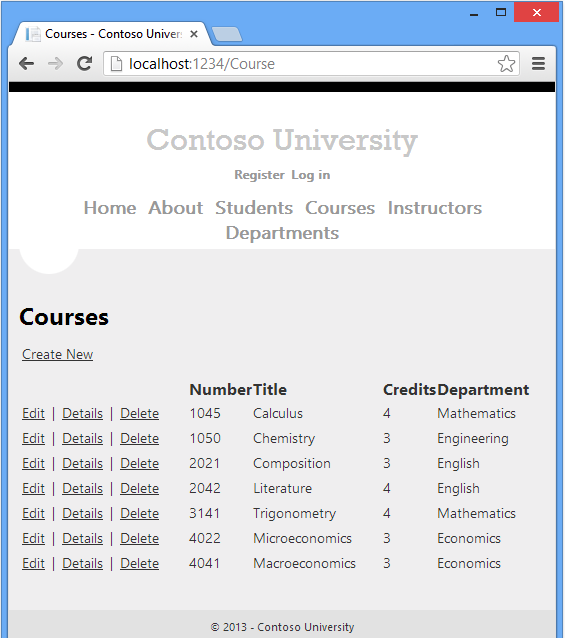The width and height of the screenshot is (565, 638).
Task: Go to About in navigation
Action: [x=175, y=208]
